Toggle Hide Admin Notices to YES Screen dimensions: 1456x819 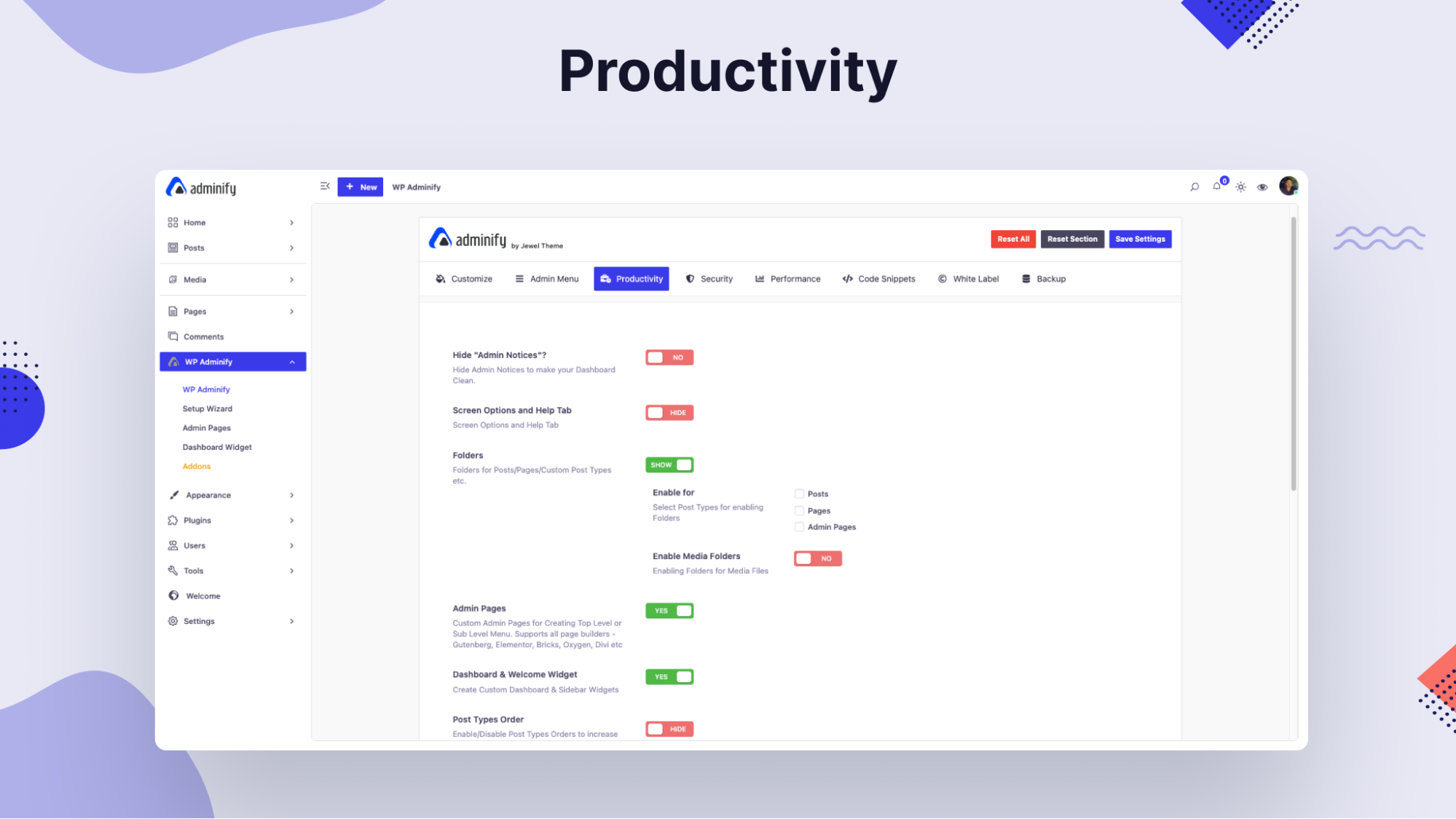point(669,357)
